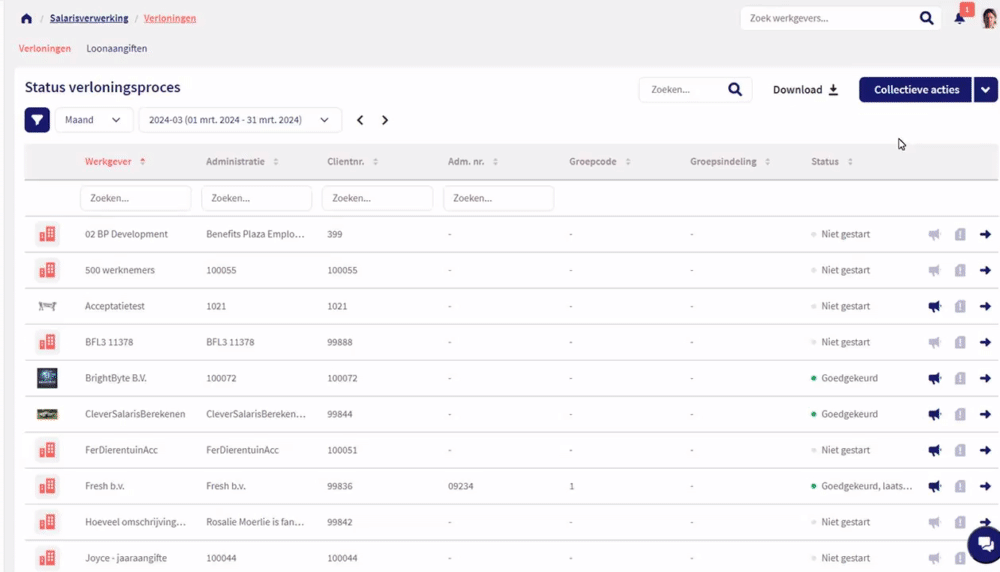Go to the next period arrow
Viewport: 1000px width, 572px height.
[385, 120]
